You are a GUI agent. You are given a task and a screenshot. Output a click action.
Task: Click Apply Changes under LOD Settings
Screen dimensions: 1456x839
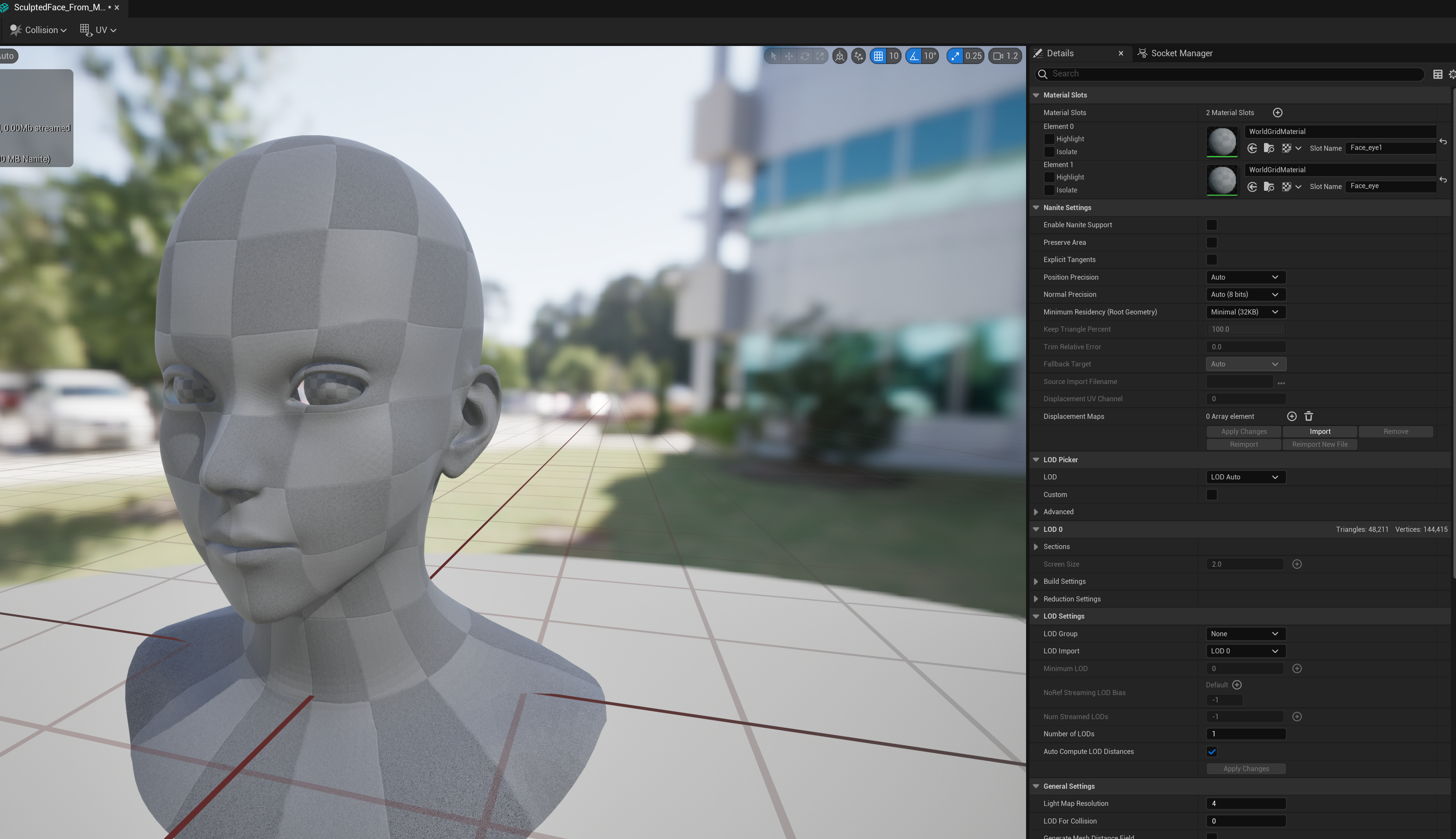click(x=1246, y=768)
